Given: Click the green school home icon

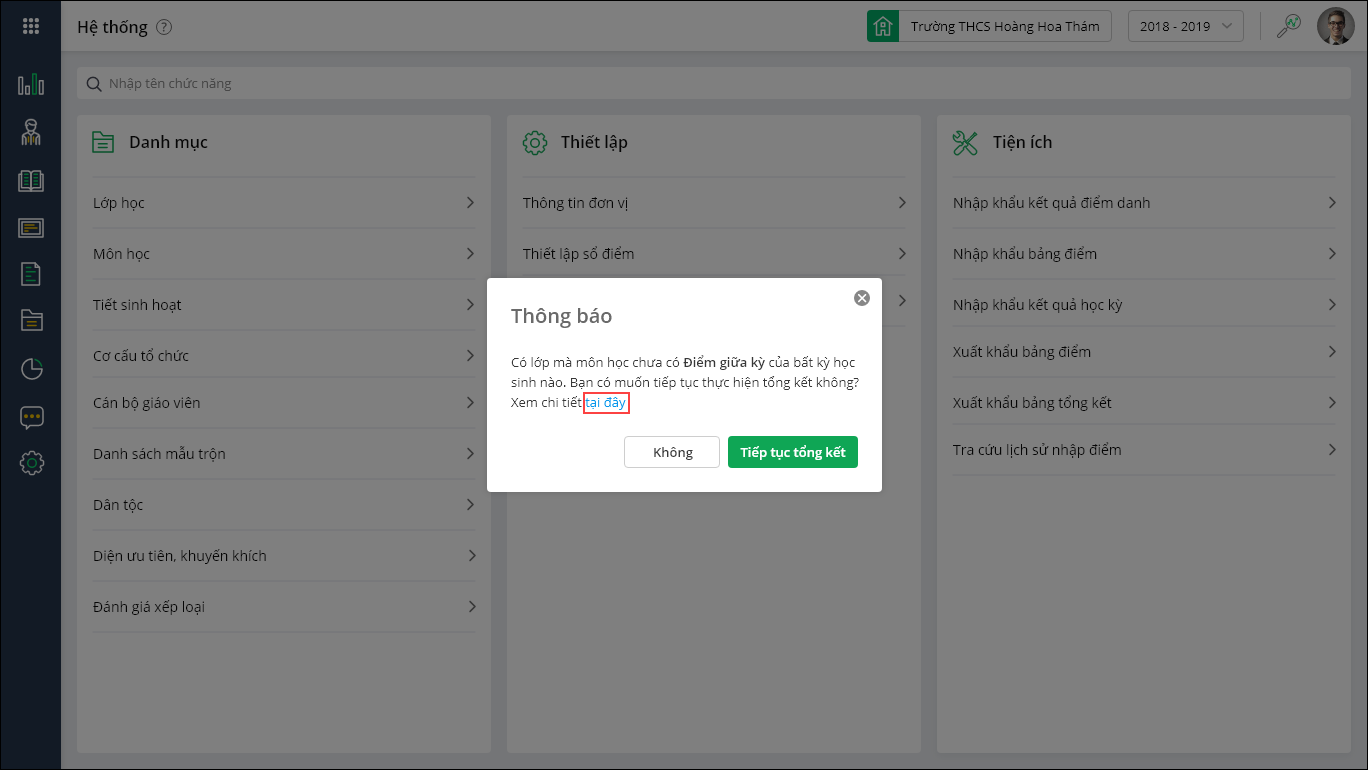Looking at the screenshot, I should (x=882, y=27).
